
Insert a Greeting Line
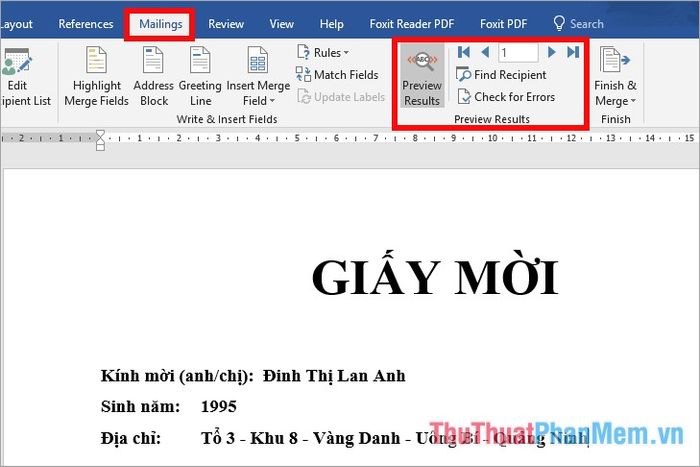pyautogui.click(x=200, y=78)
